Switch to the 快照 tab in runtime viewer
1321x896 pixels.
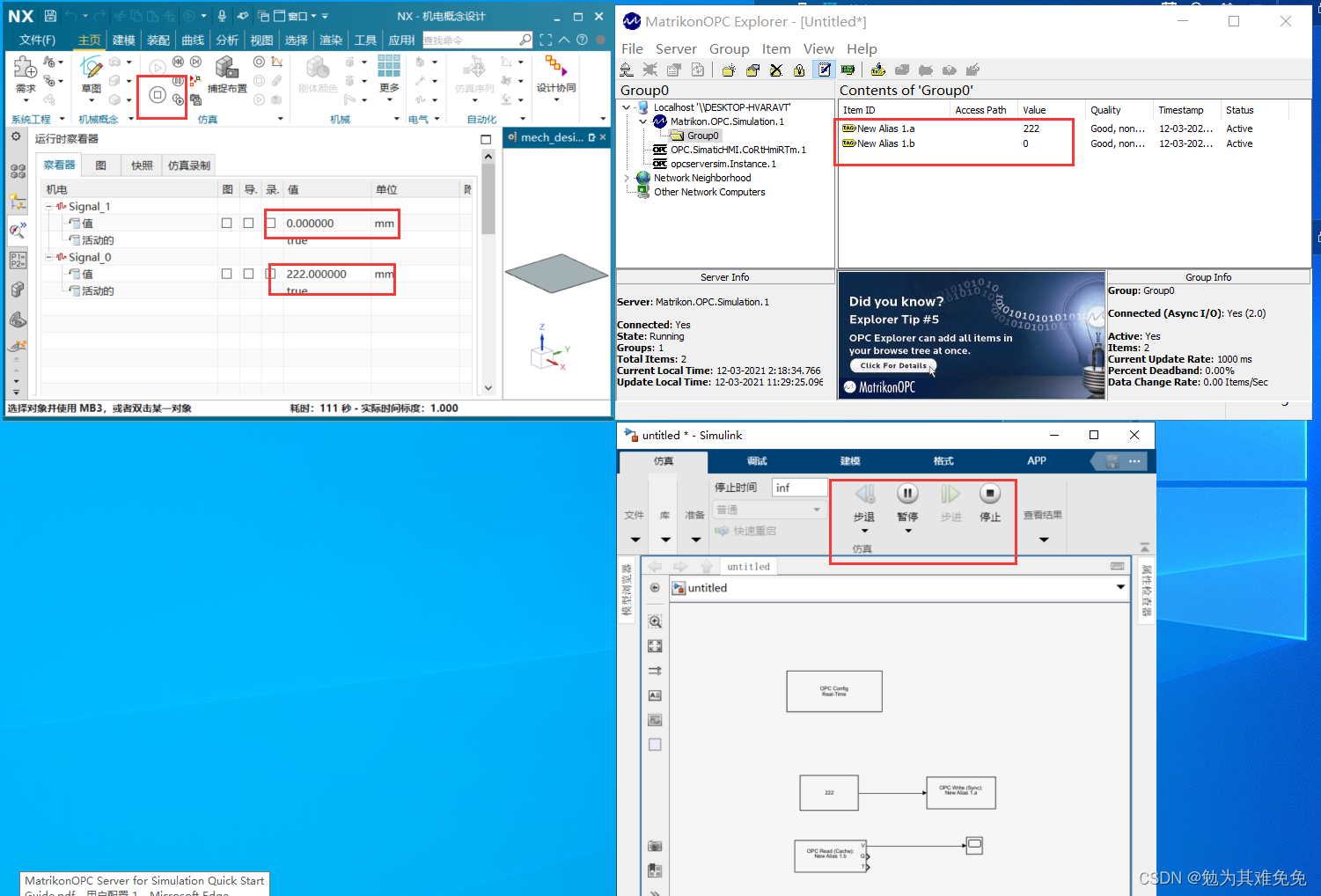click(142, 165)
